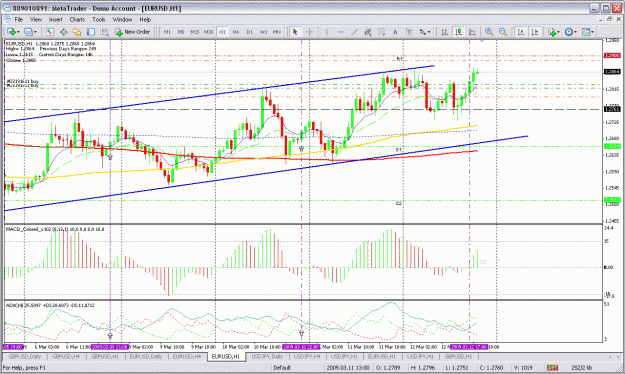Expand the Arrows tool dropdown arrow
The width and height of the screenshot is (625, 374).
point(429,32)
